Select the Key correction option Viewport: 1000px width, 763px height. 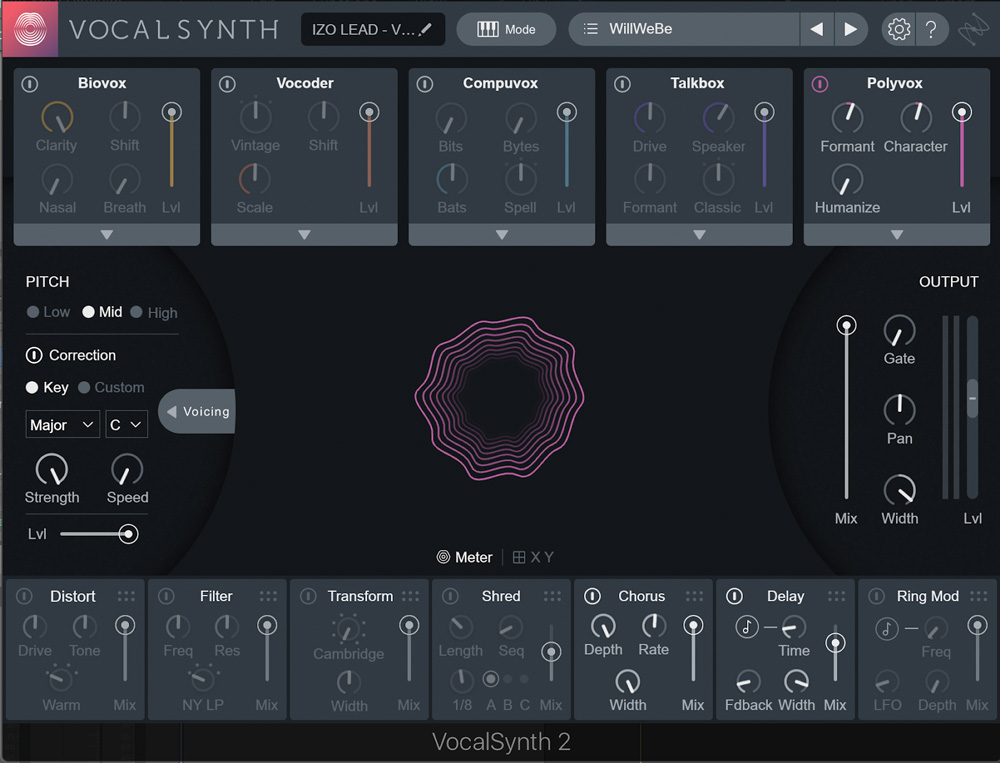click(x=47, y=387)
